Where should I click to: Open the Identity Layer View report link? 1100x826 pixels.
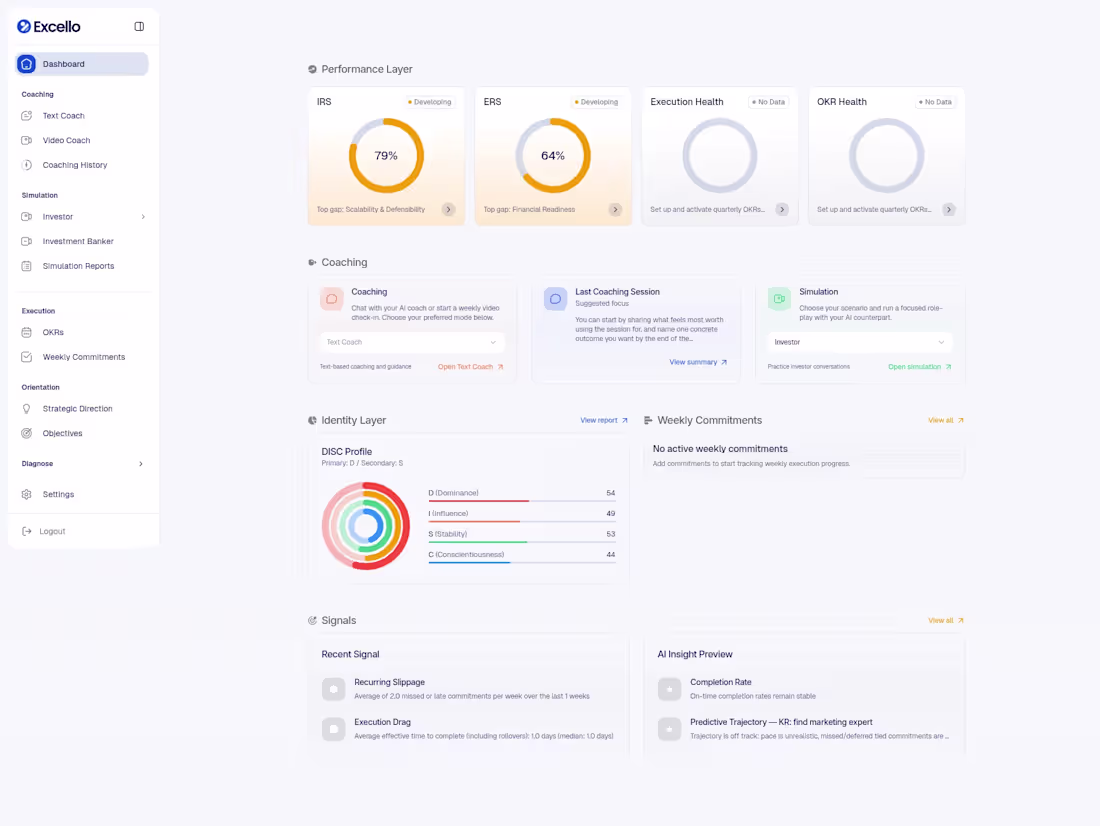click(x=602, y=420)
